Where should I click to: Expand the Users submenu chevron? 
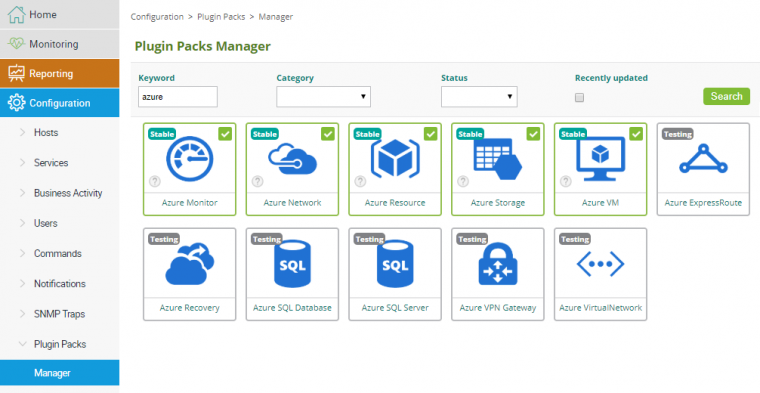click(22, 223)
